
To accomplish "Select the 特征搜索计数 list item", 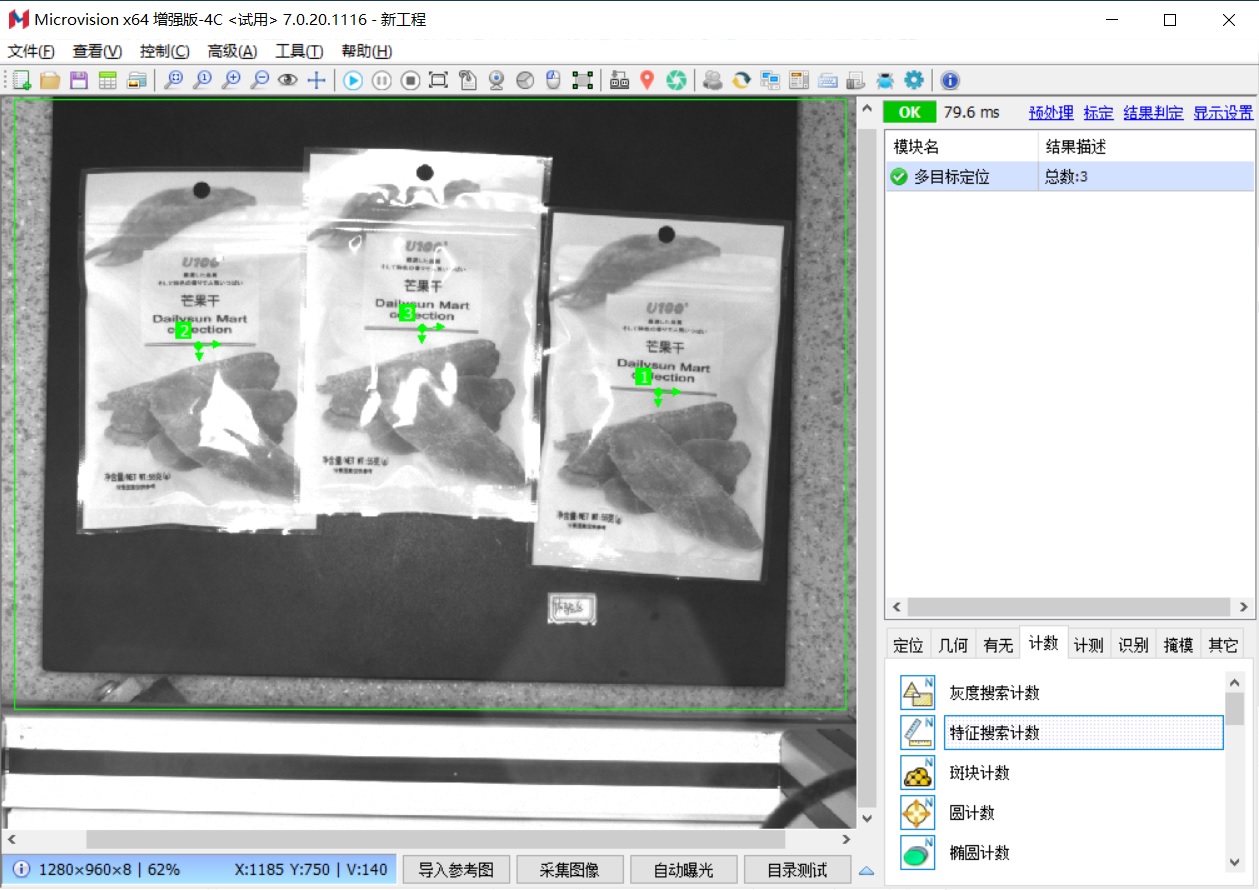I will [x=1084, y=732].
